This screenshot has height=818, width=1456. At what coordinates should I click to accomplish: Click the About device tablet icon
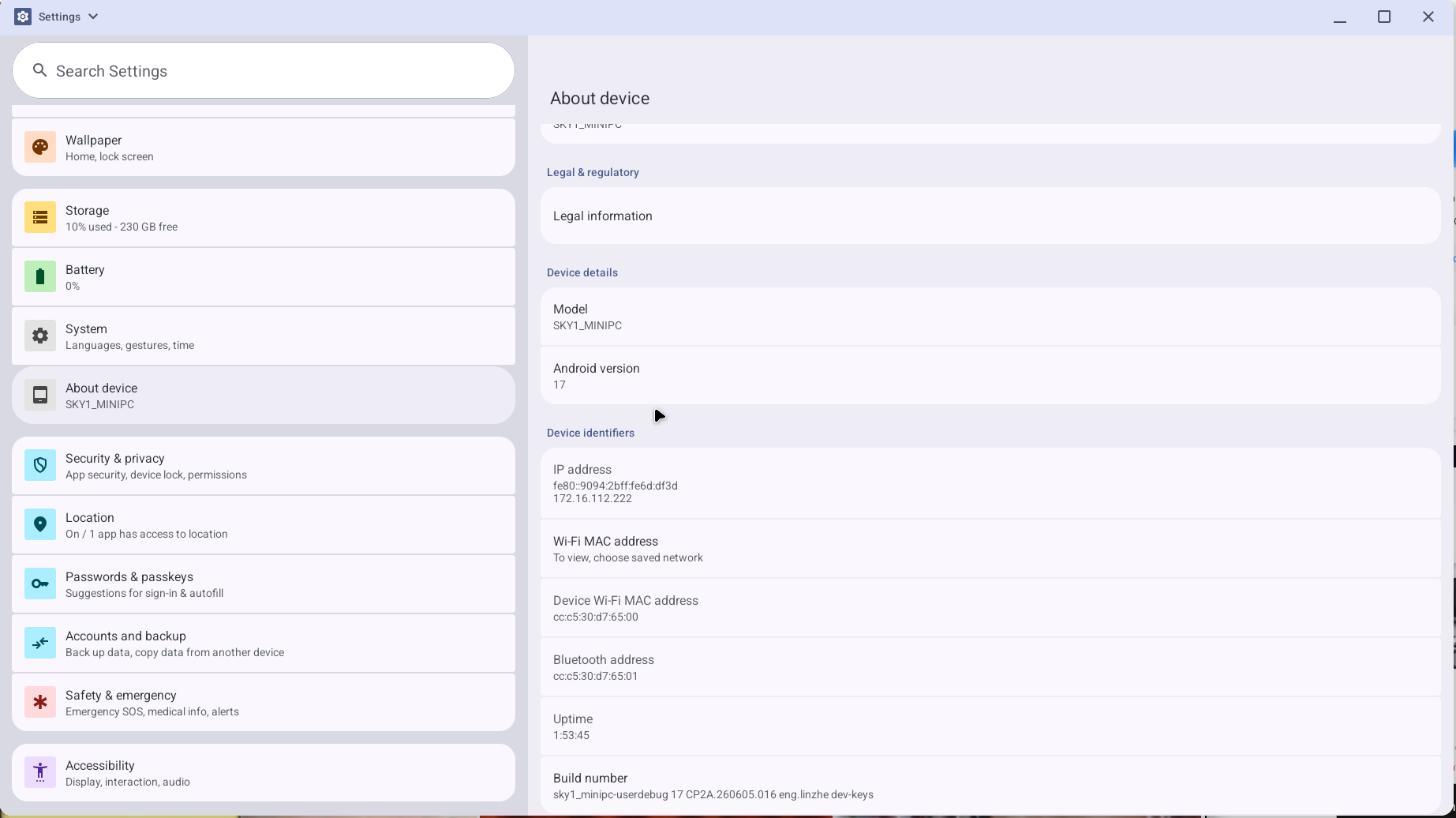tap(40, 396)
